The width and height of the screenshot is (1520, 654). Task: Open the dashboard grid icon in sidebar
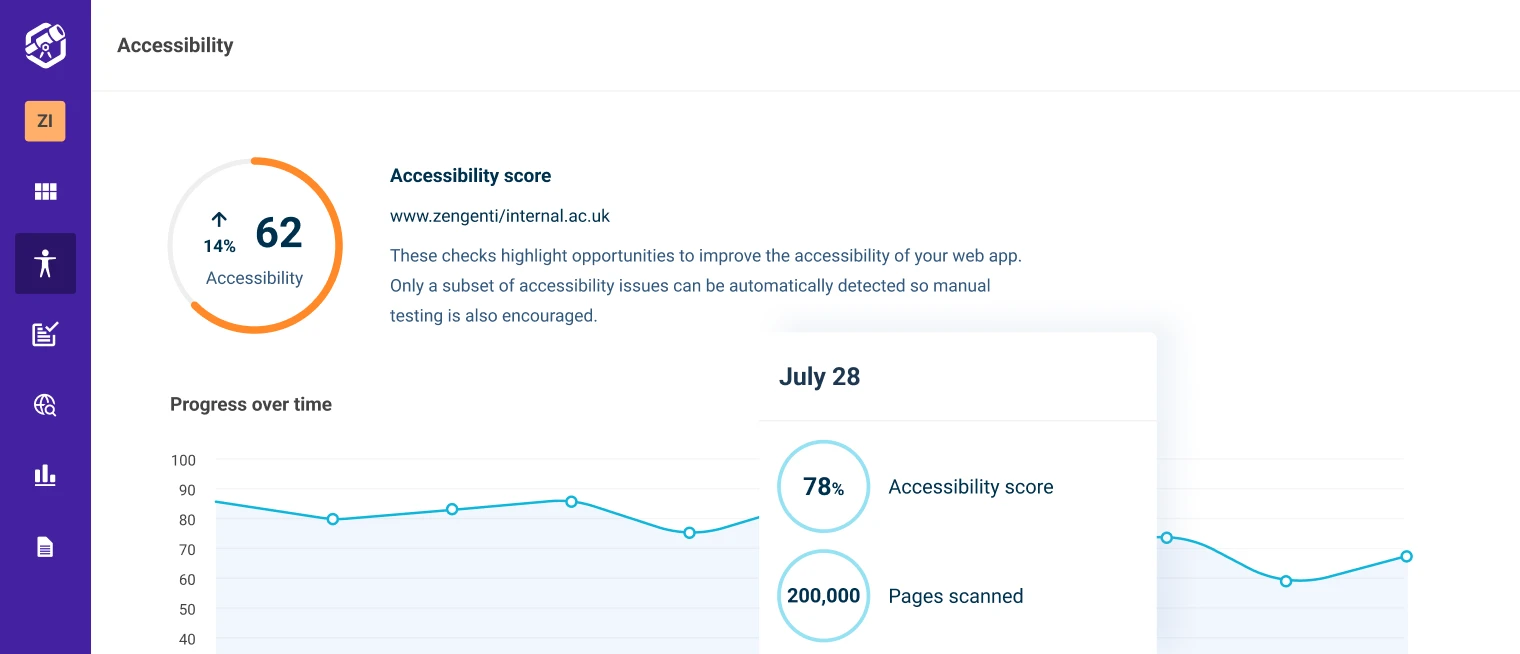coord(45,192)
